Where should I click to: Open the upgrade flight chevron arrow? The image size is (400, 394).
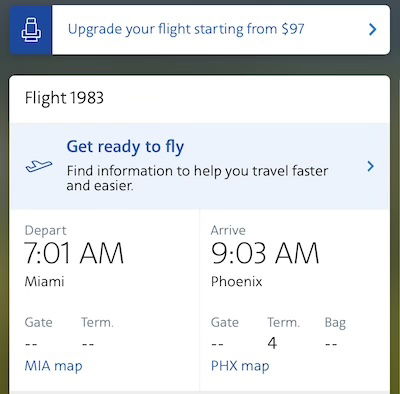[x=373, y=30]
